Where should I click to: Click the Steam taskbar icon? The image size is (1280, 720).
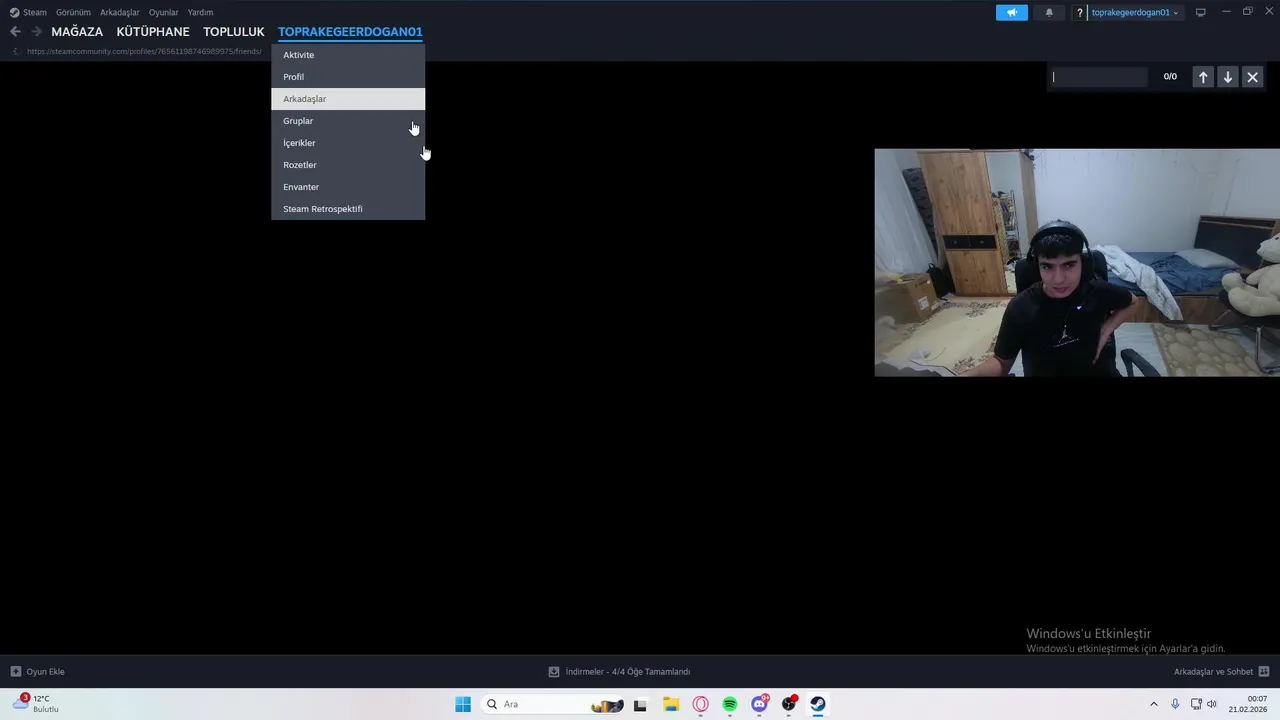pyautogui.click(x=818, y=704)
